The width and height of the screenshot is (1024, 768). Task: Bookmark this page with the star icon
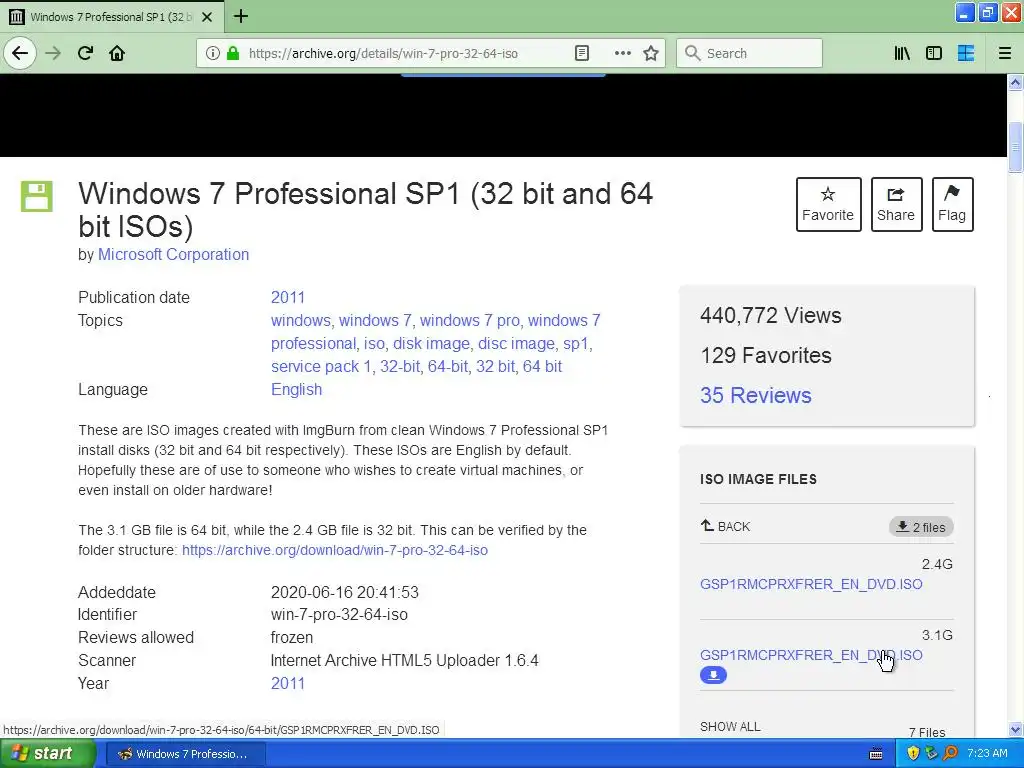click(650, 53)
